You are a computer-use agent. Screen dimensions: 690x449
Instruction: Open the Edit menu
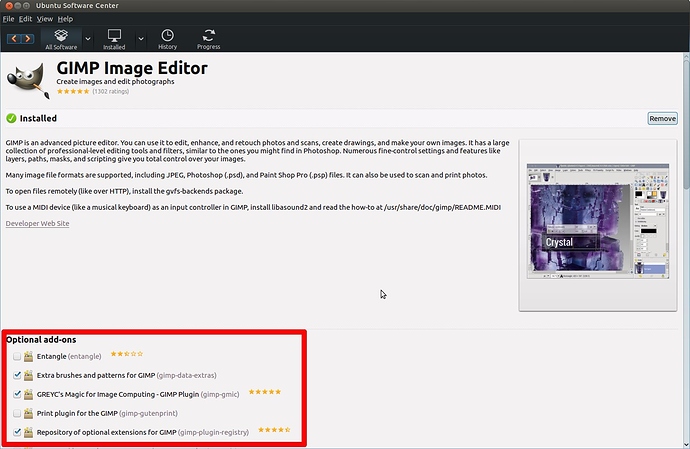pos(25,19)
